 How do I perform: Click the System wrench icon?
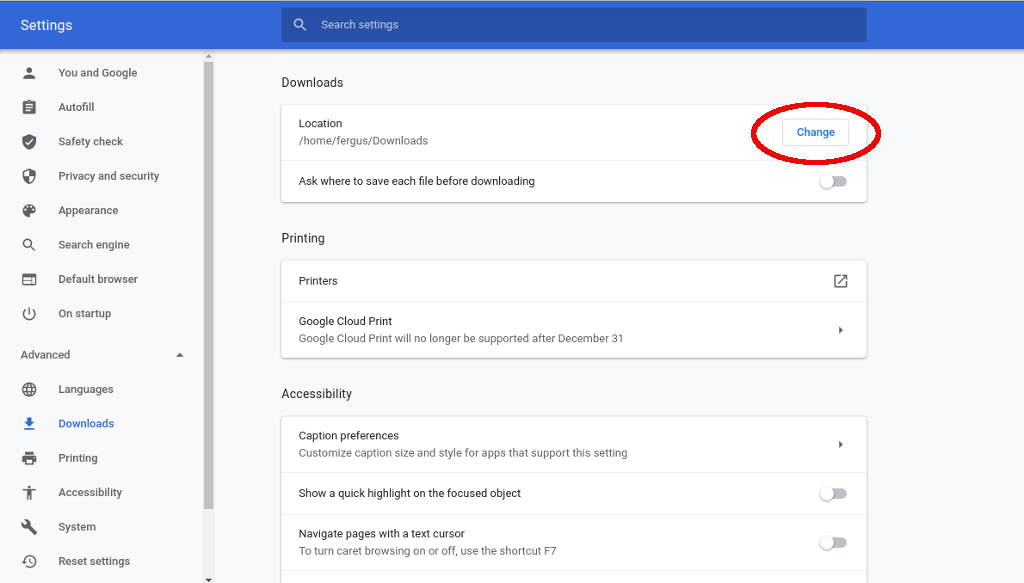click(29, 527)
